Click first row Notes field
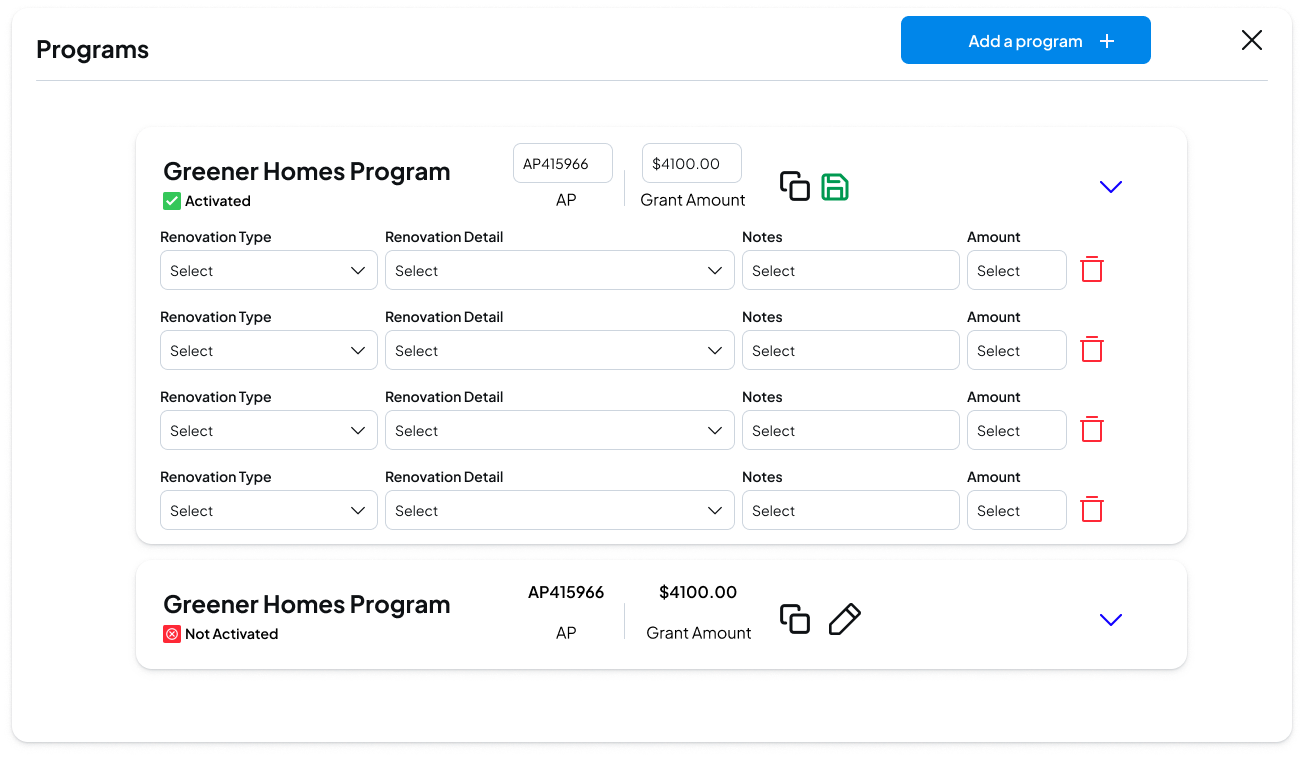Viewport: 1304px width, 758px height. pyautogui.click(x=851, y=270)
